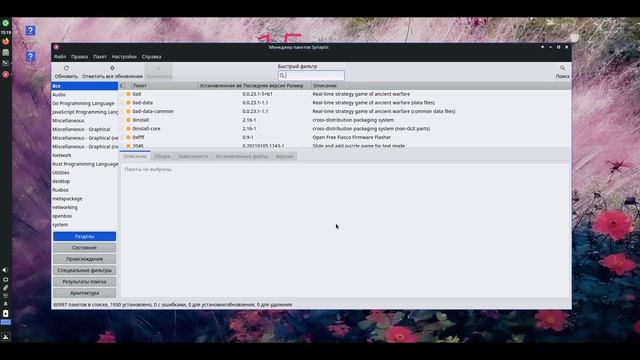
Task: Click the Результаты поиска button
Action: click(x=84, y=282)
